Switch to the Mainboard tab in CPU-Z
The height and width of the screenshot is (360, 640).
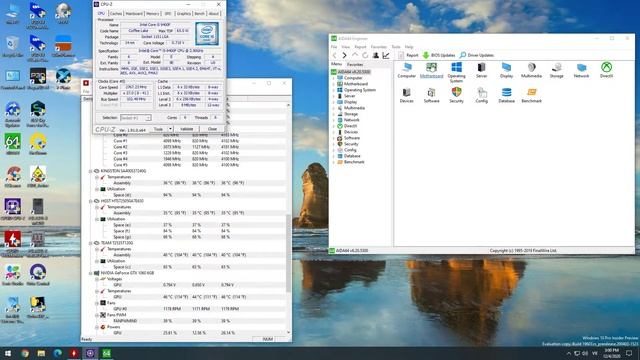(x=134, y=13)
